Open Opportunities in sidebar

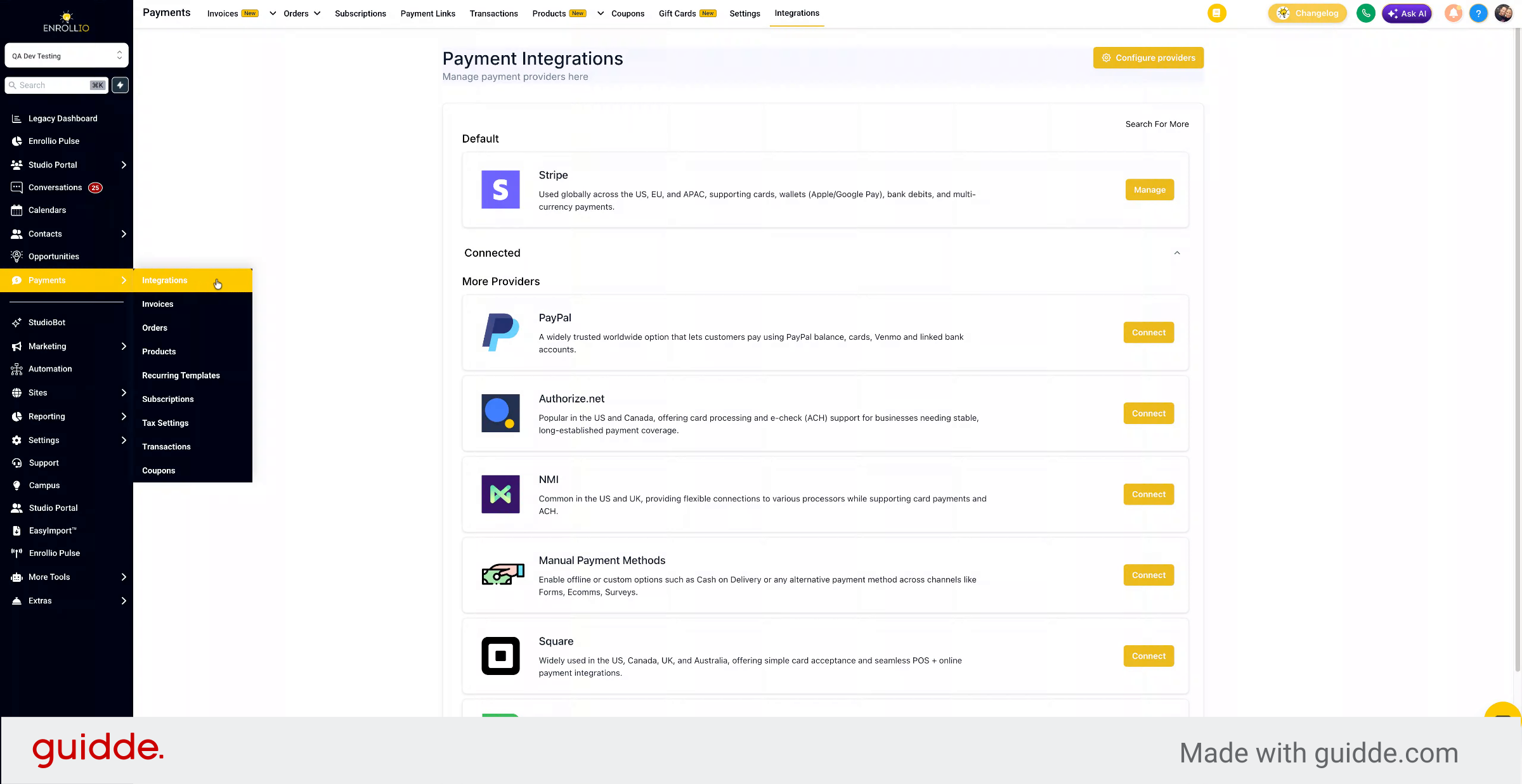pos(54,257)
